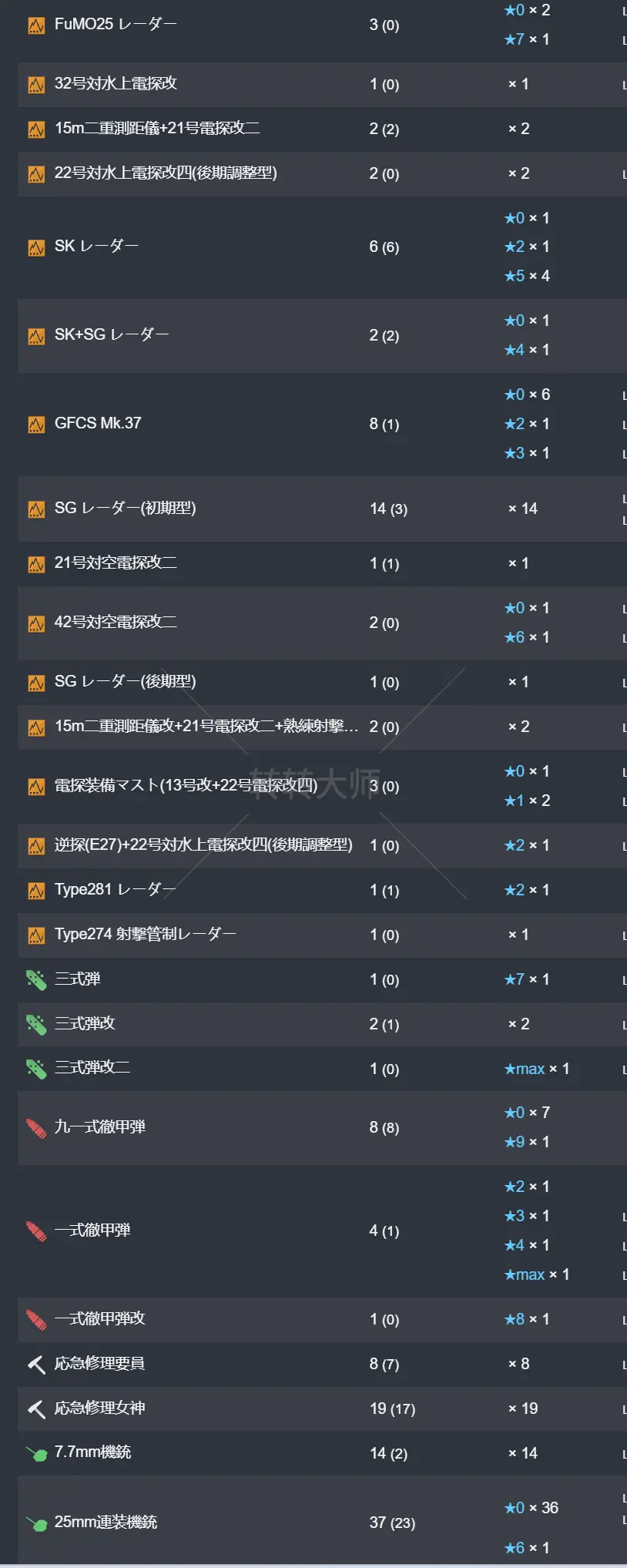
Task: Click the wrench icon beside 応急修理要員
Action: [35, 1363]
